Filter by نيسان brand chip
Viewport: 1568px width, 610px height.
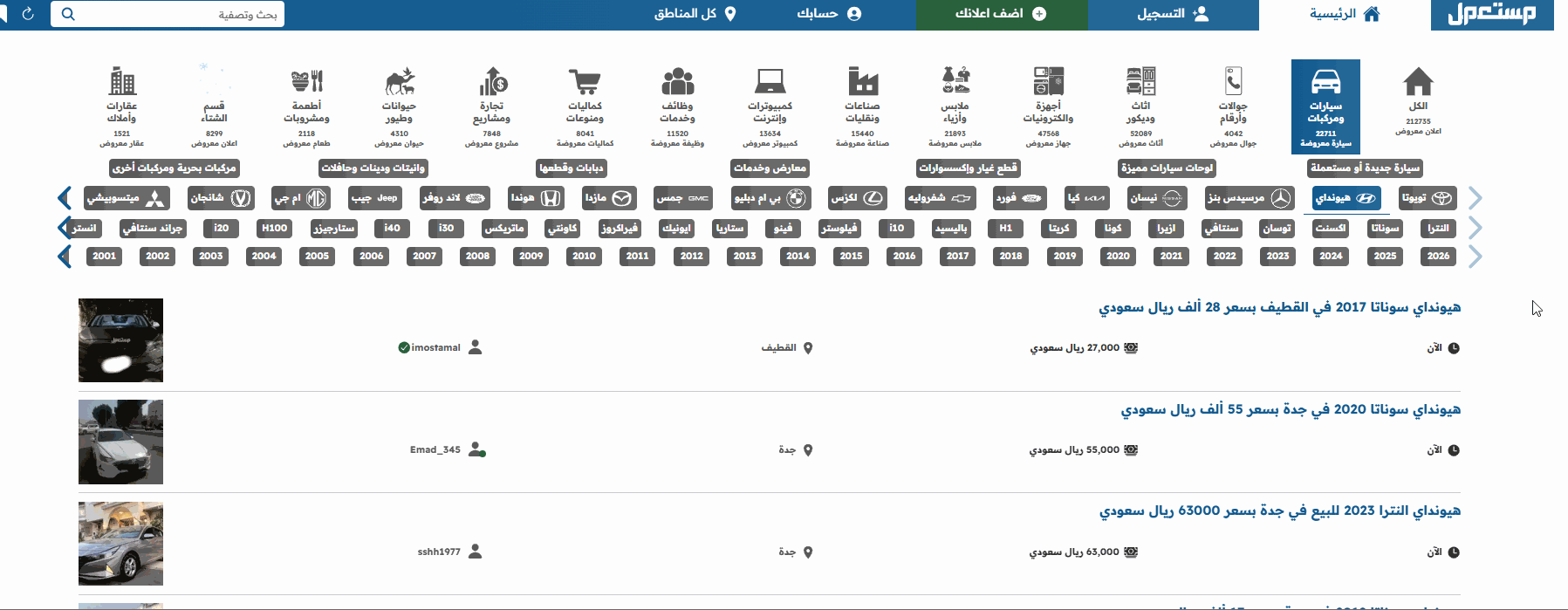tap(1157, 198)
